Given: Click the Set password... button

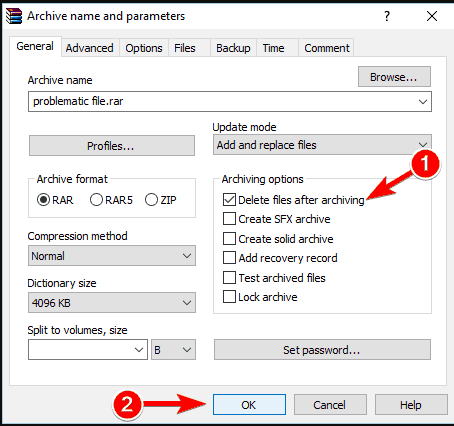Looking at the screenshot, I should 322,350.
